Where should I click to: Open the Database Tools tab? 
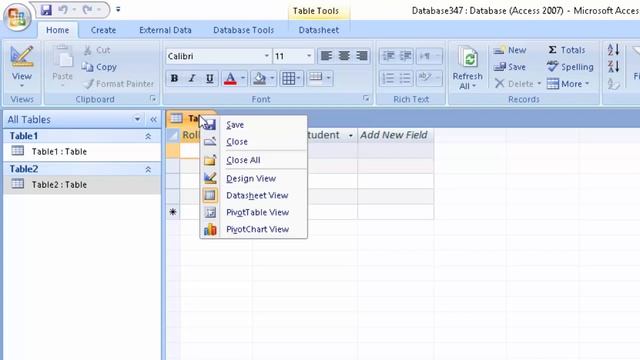[243, 30]
